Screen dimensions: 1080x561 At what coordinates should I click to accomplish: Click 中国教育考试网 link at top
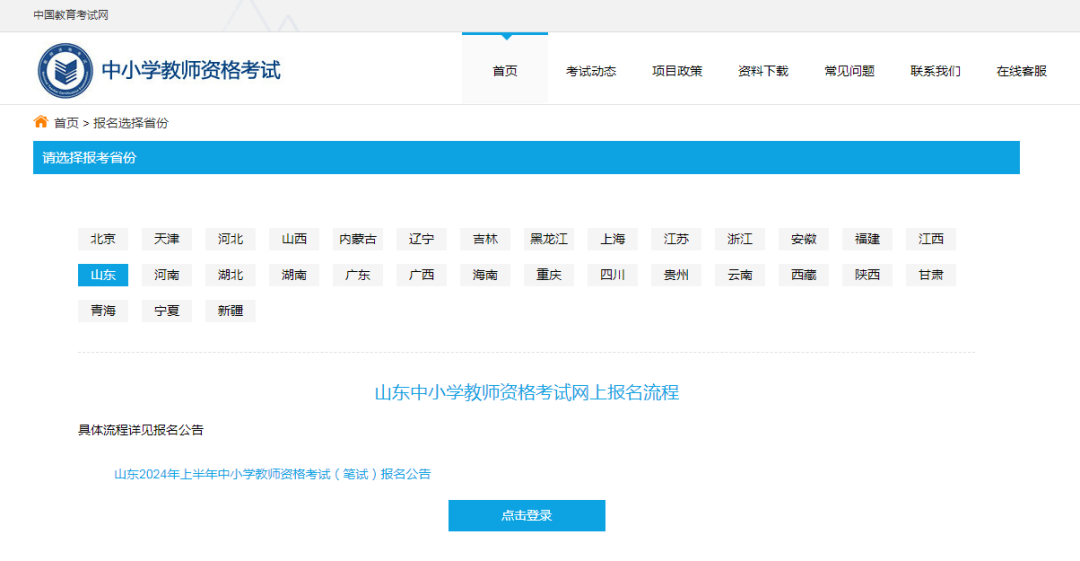(71, 15)
